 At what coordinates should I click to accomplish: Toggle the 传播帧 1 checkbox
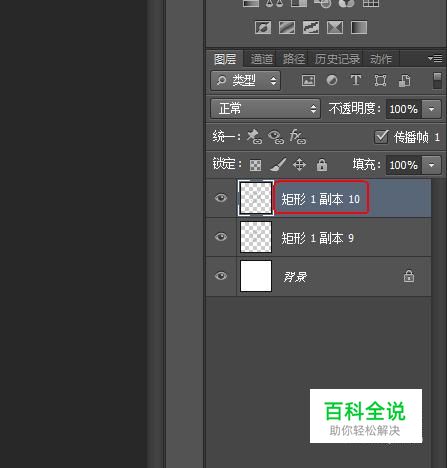[x=381, y=137]
